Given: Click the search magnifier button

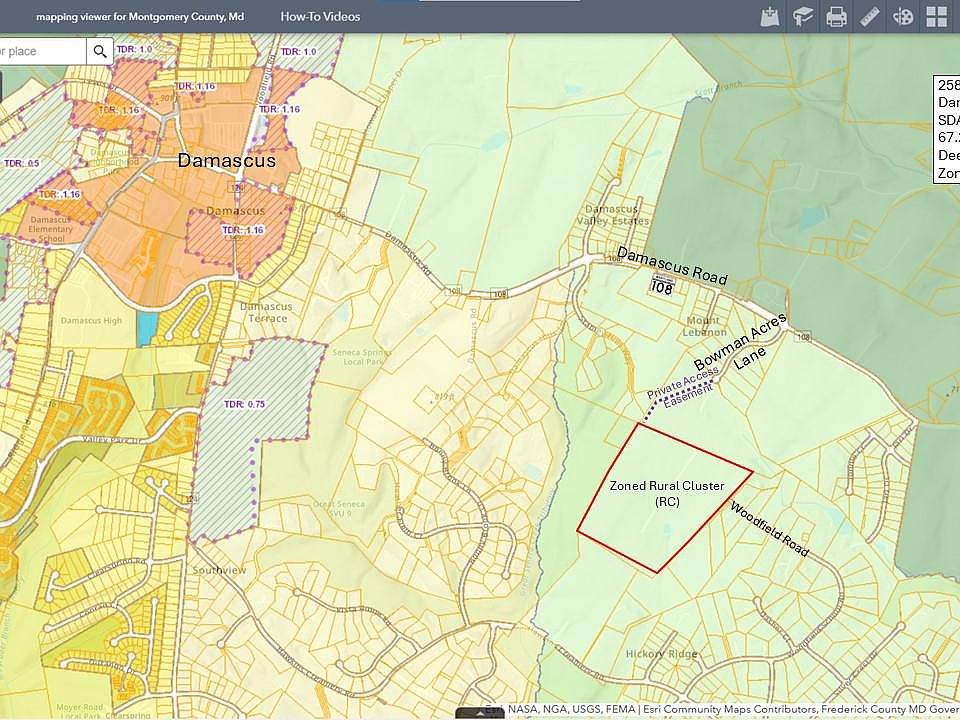Looking at the screenshot, I should (100, 51).
